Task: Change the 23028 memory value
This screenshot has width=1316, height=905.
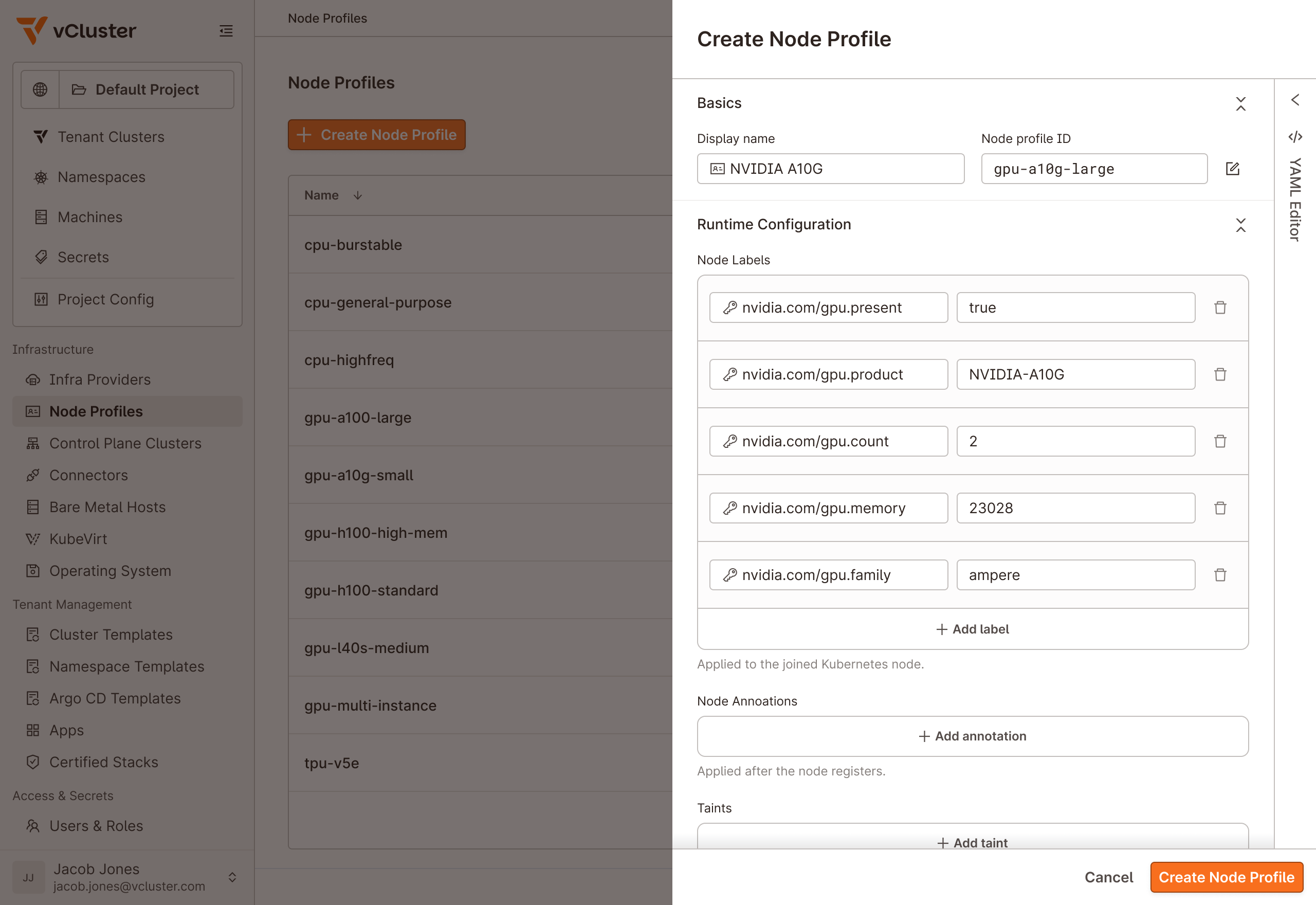Action: [x=1076, y=508]
